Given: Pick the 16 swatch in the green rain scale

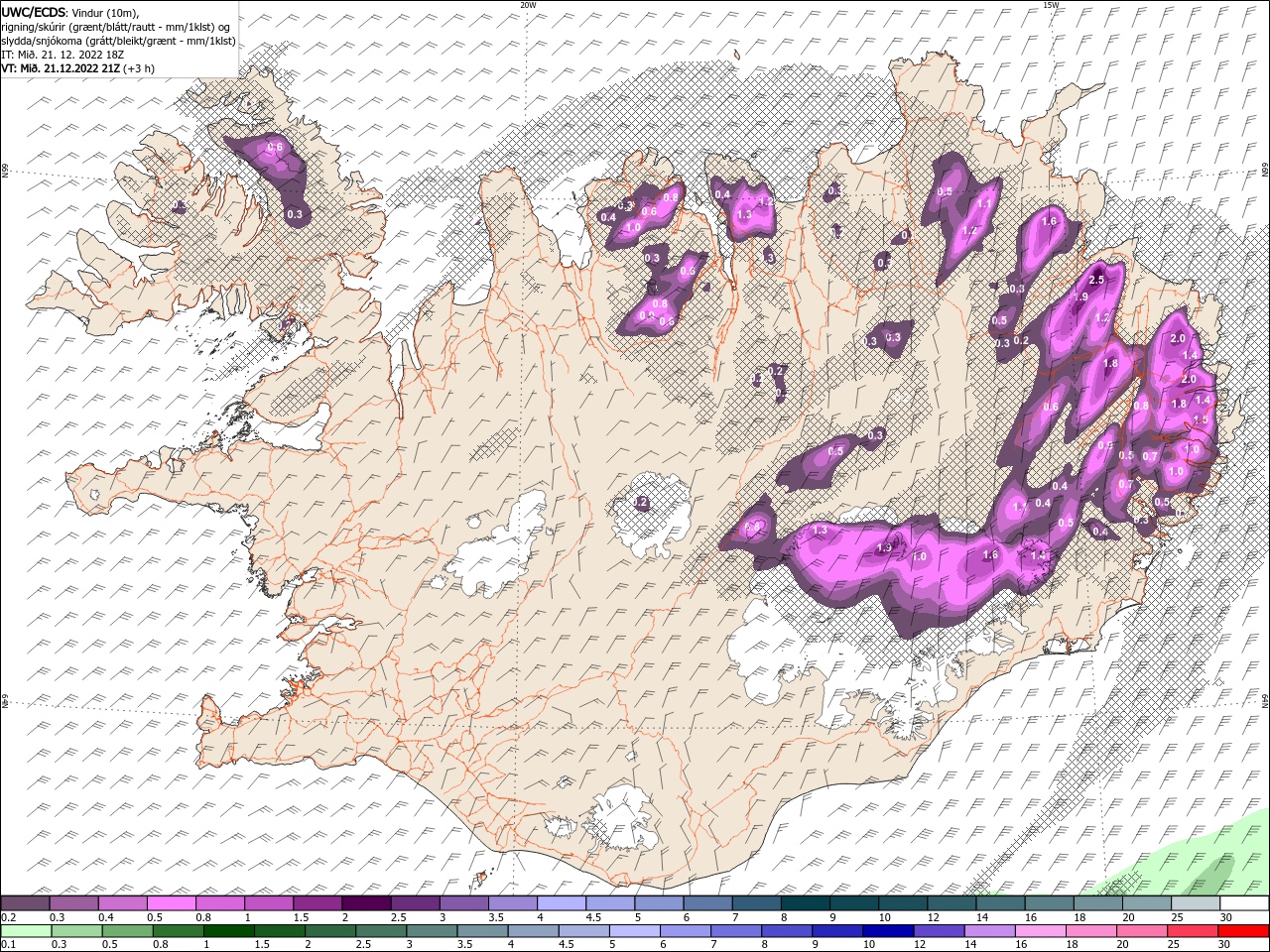Looking at the screenshot, I should click(1041, 931).
